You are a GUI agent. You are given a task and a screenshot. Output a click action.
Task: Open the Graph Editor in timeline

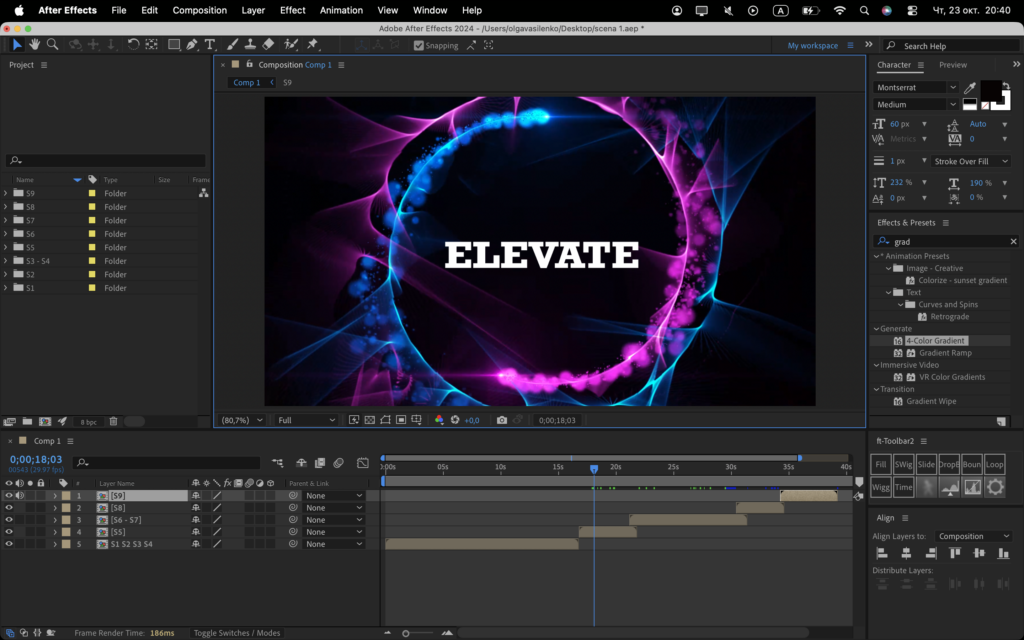[362, 462]
